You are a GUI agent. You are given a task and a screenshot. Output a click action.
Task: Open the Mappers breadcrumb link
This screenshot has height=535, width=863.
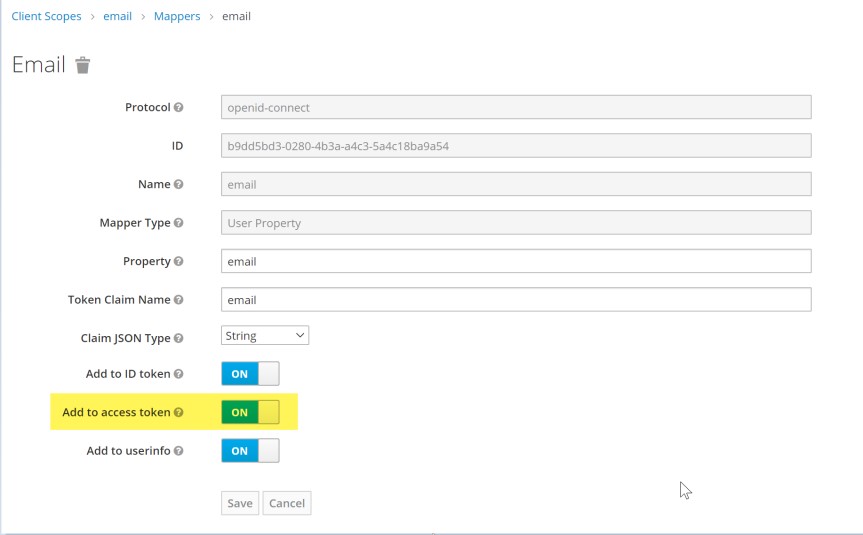[x=177, y=17]
